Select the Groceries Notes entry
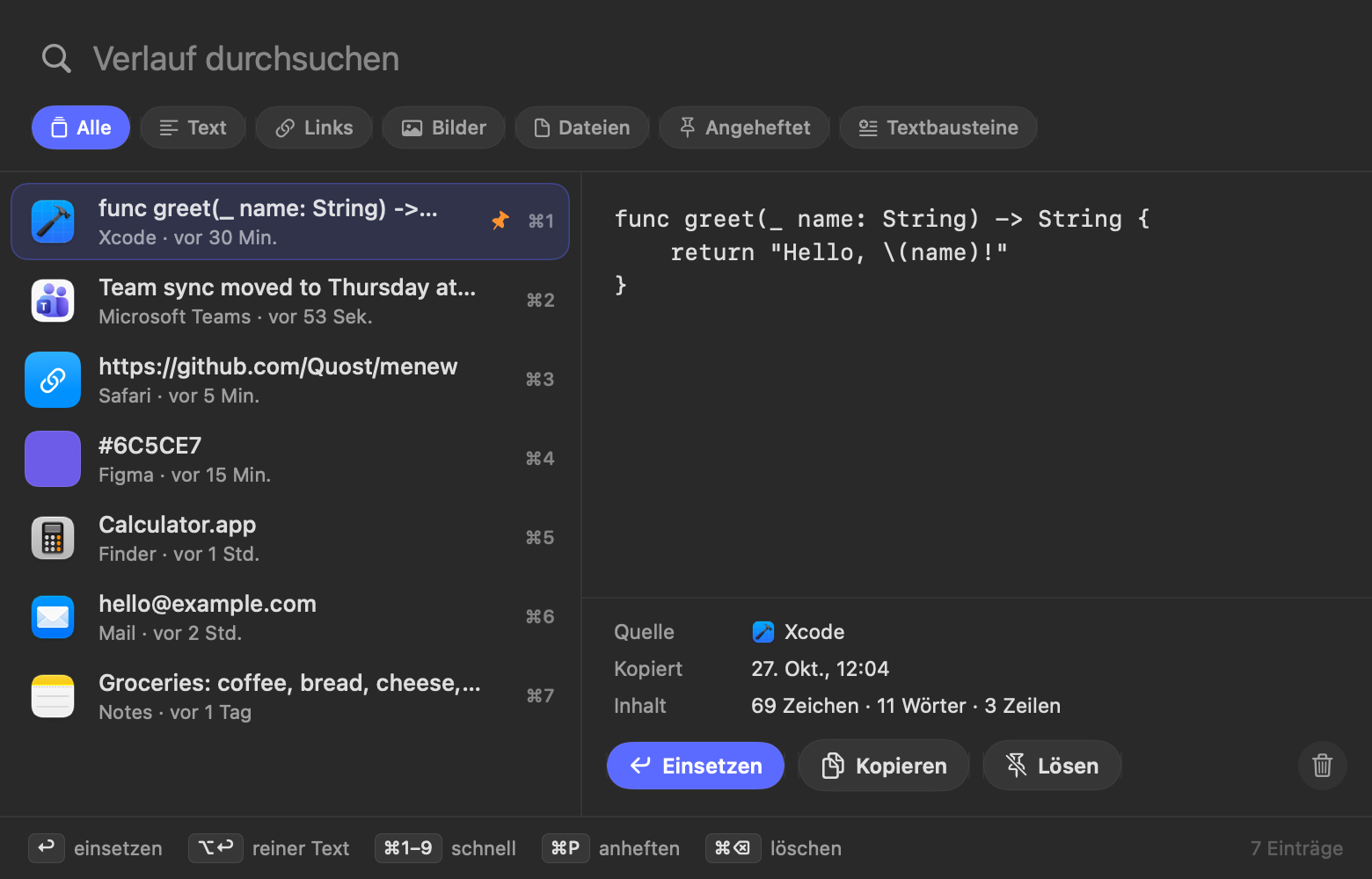Screen dimensions: 1372x879 290,696
